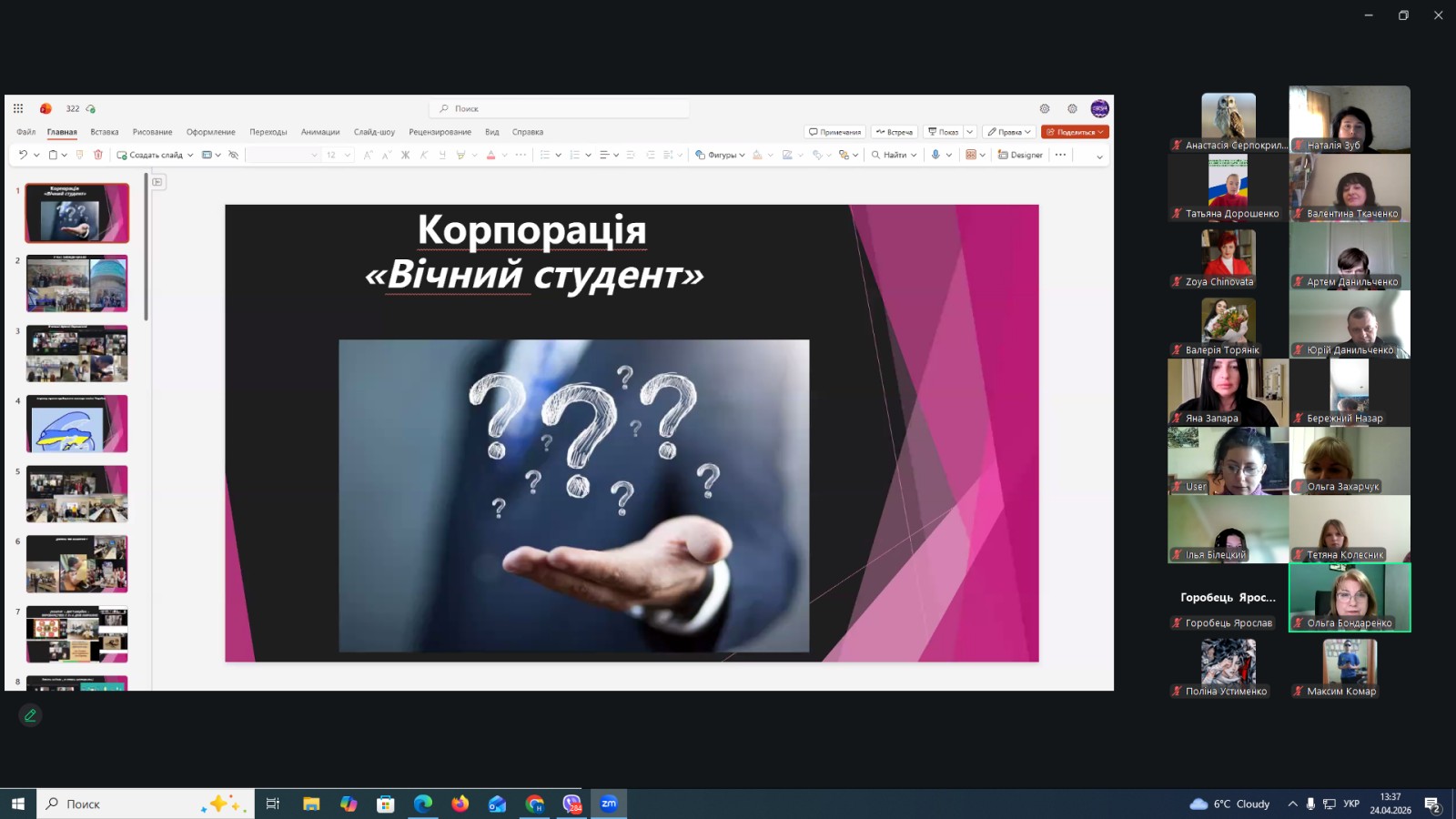The image size is (1456, 819).
Task: Expand the ribbon chevron at right end
Action: click(x=1099, y=156)
